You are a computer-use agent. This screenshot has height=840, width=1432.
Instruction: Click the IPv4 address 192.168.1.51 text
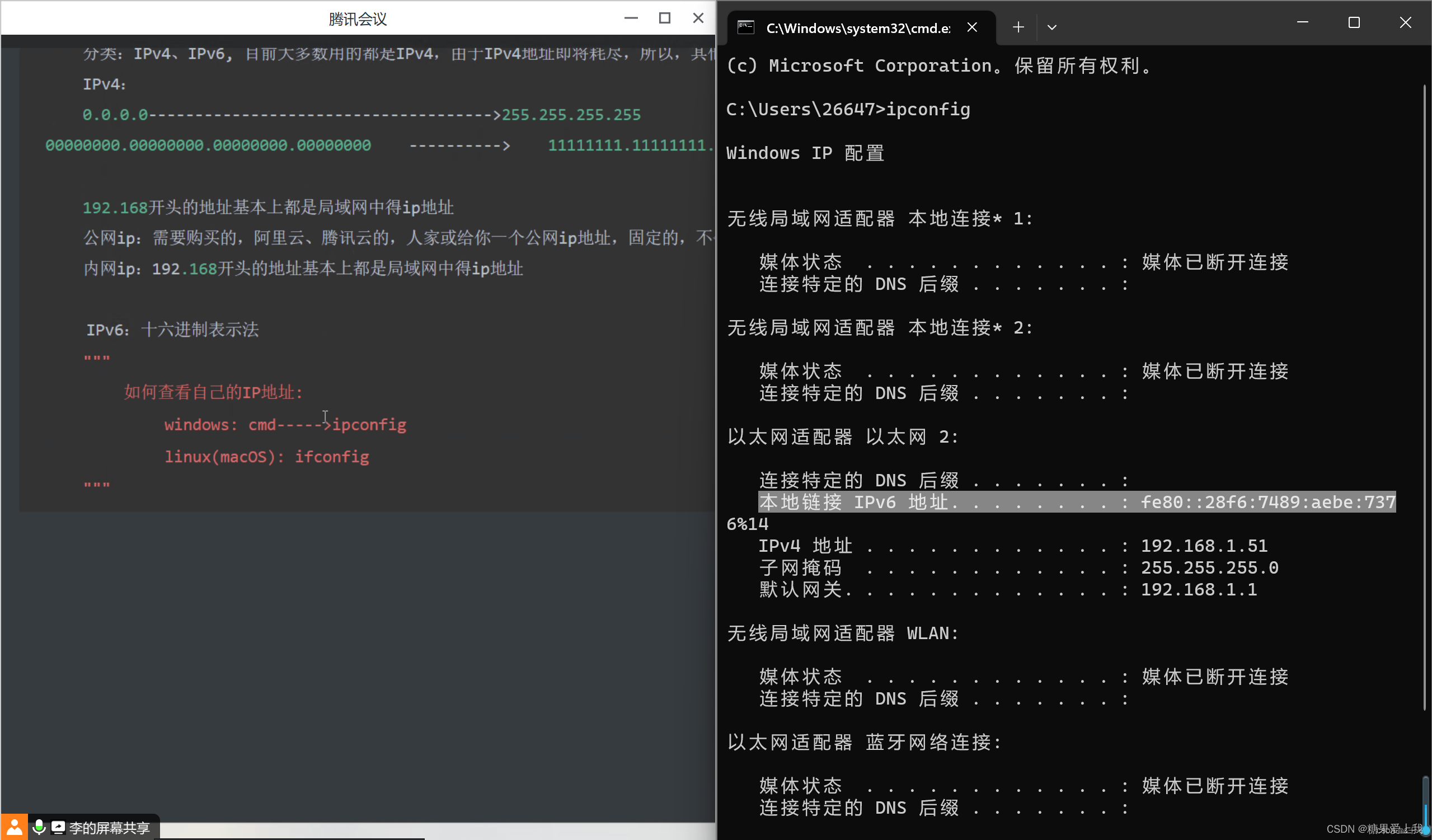[x=1204, y=546]
